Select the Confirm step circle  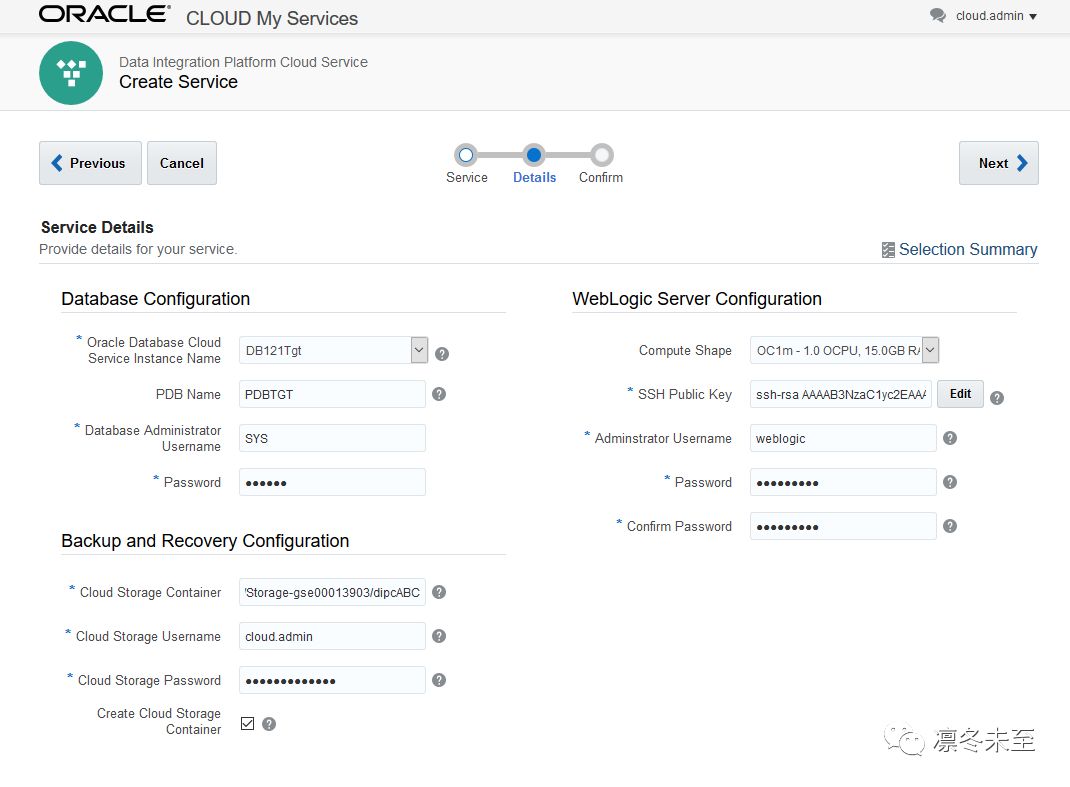click(601, 155)
